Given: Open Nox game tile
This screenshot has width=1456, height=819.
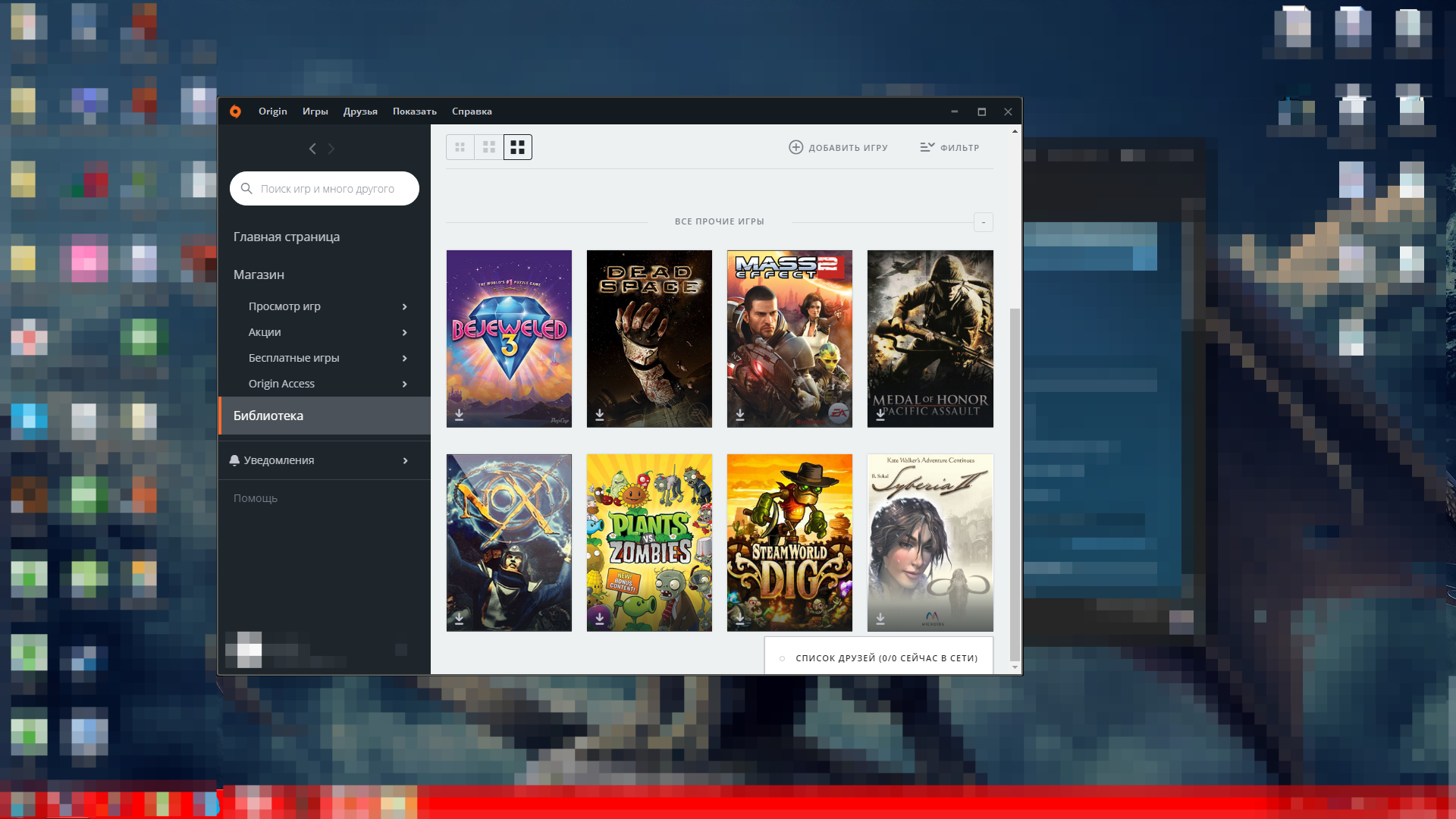Looking at the screenshot, I should (x=509, y=543).
